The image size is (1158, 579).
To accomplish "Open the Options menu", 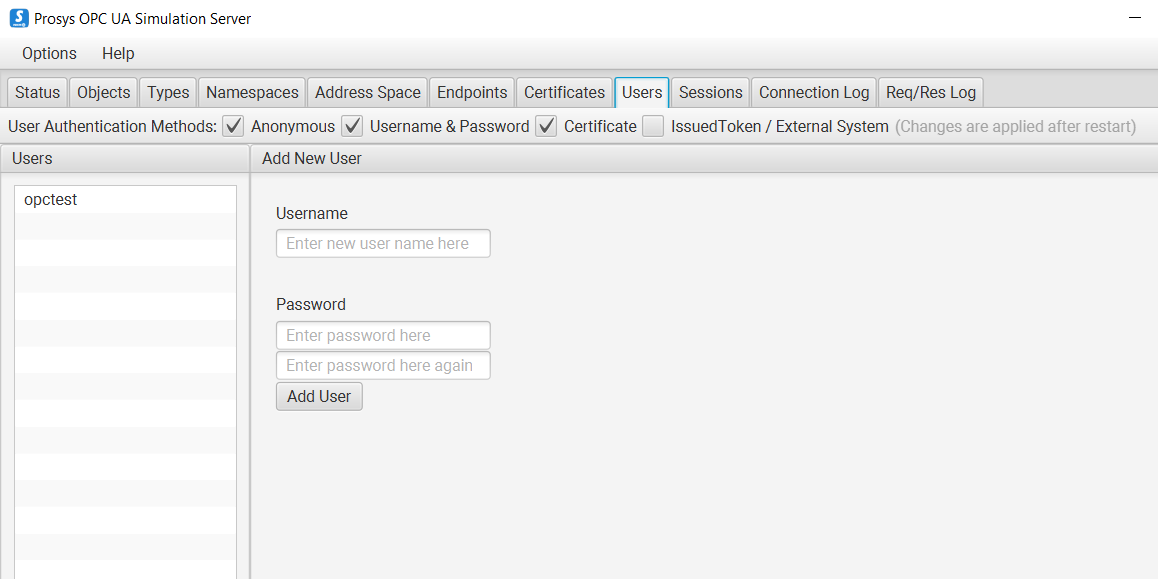I will click(49, 53).
